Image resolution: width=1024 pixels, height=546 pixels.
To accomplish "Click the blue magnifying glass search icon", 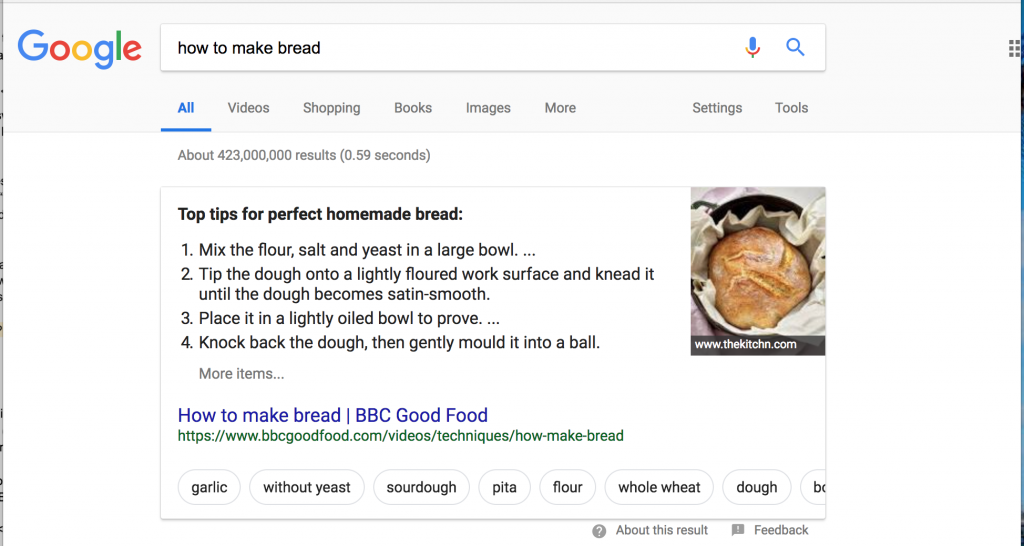I will coord(795,47).
